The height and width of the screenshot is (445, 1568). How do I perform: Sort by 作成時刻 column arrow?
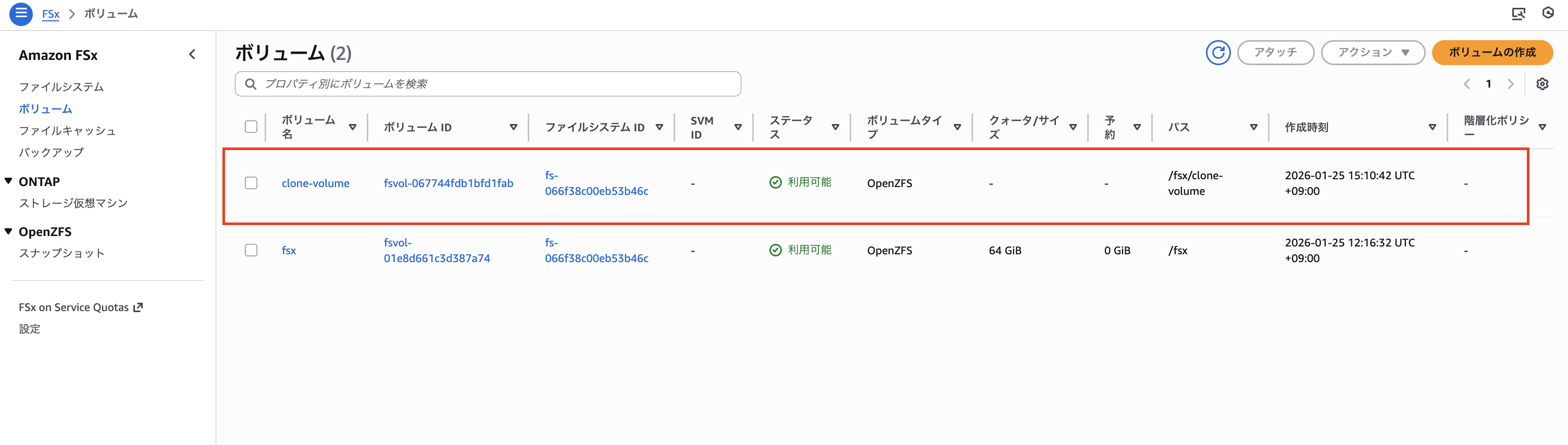tap(1432, 127)
